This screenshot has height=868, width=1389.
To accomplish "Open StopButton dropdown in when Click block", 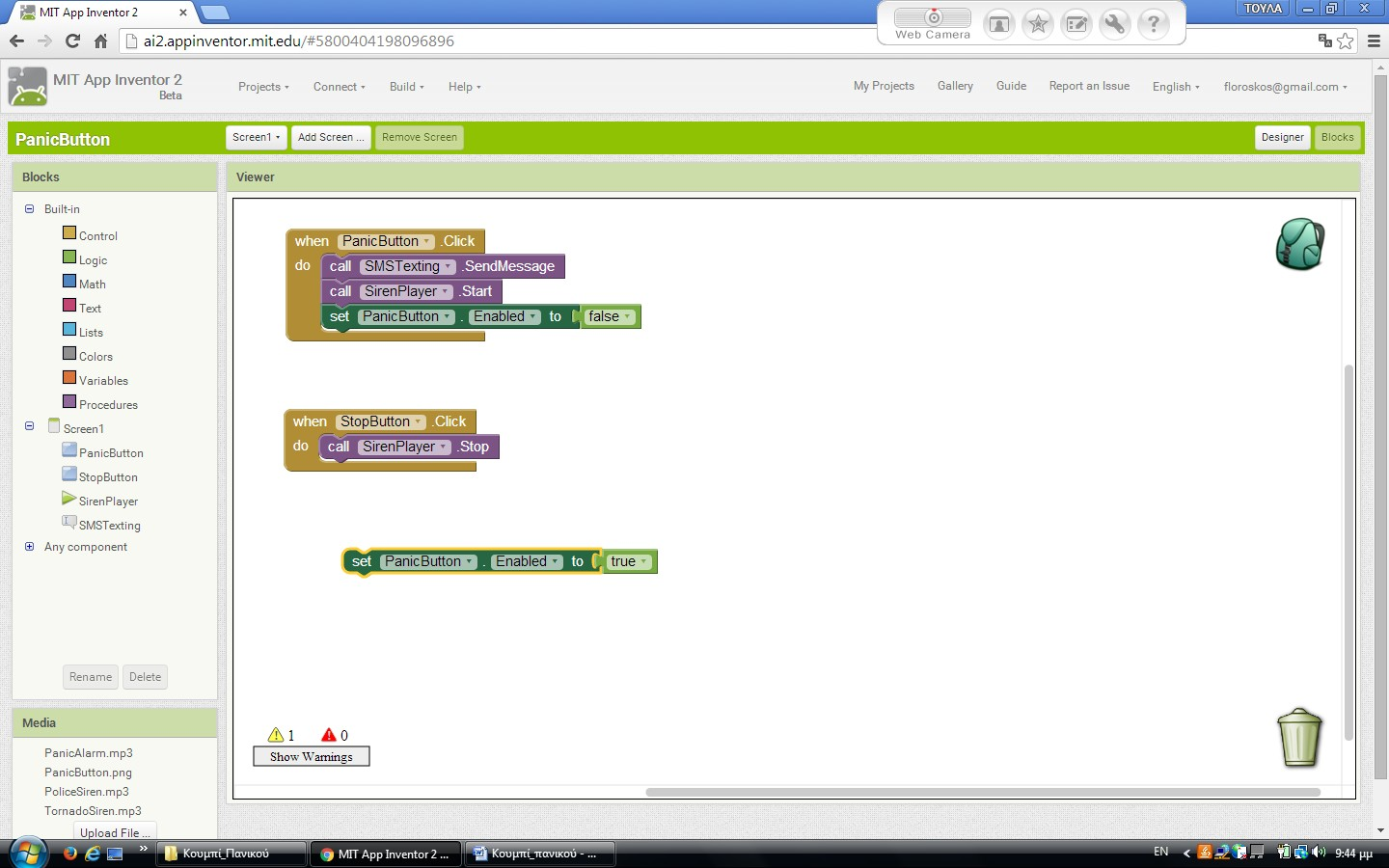I will [x=381, y=421].
